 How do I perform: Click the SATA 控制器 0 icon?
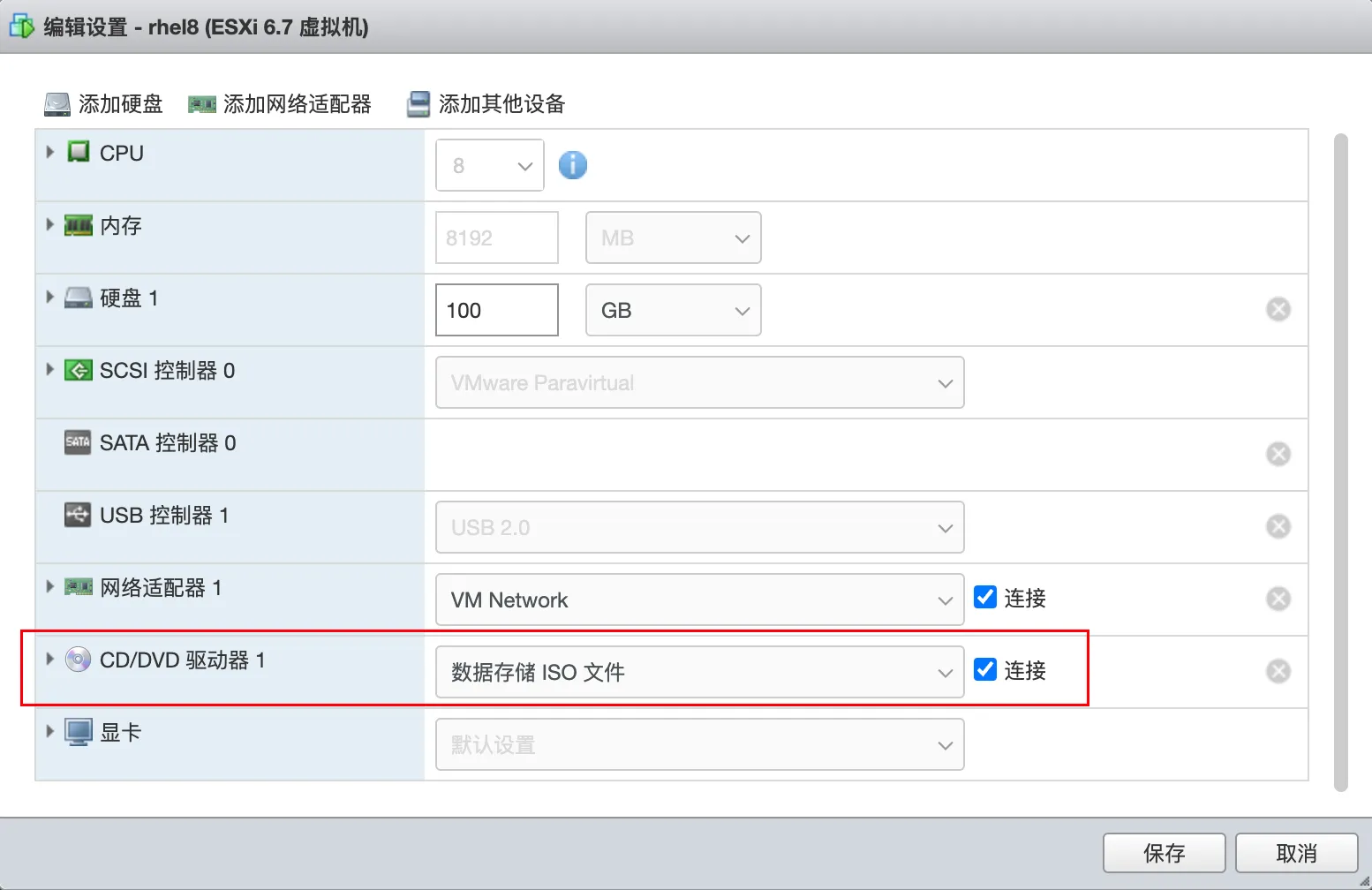pyautogui.click(x=78, y=442)
